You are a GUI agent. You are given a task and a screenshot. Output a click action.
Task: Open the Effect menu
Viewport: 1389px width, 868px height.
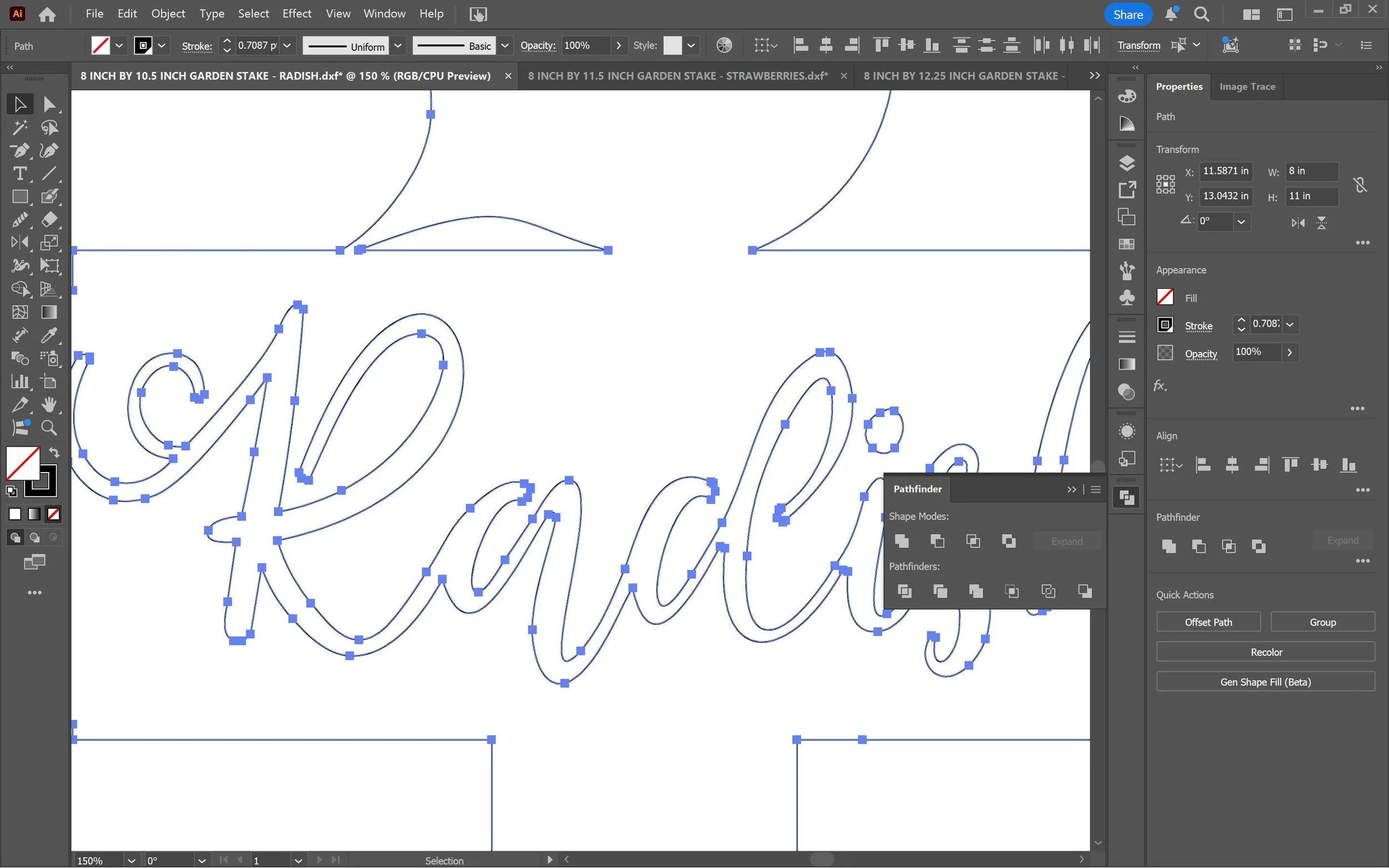pyautogui.click(x=296, y=14)
